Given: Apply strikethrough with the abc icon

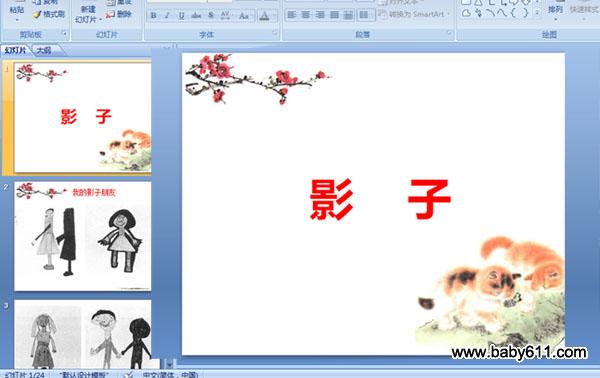Looking at the screenshot, I should (x=196, y=16).
